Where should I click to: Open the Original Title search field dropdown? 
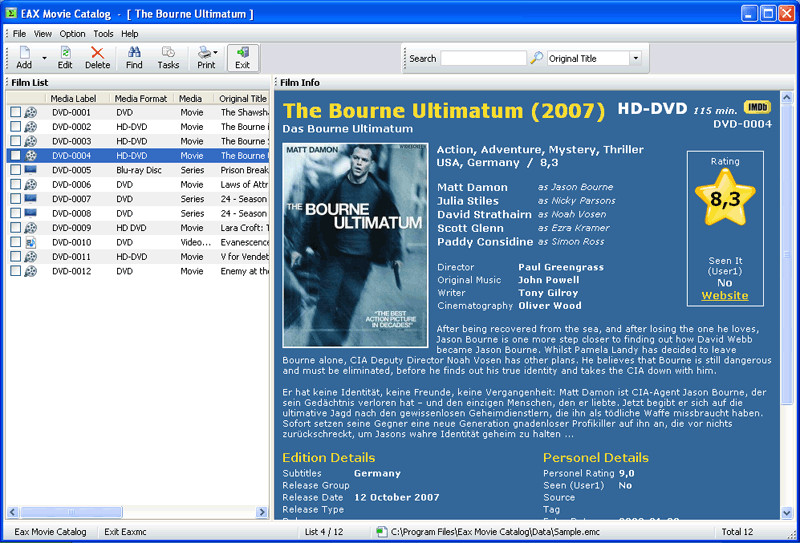(635, 58)
